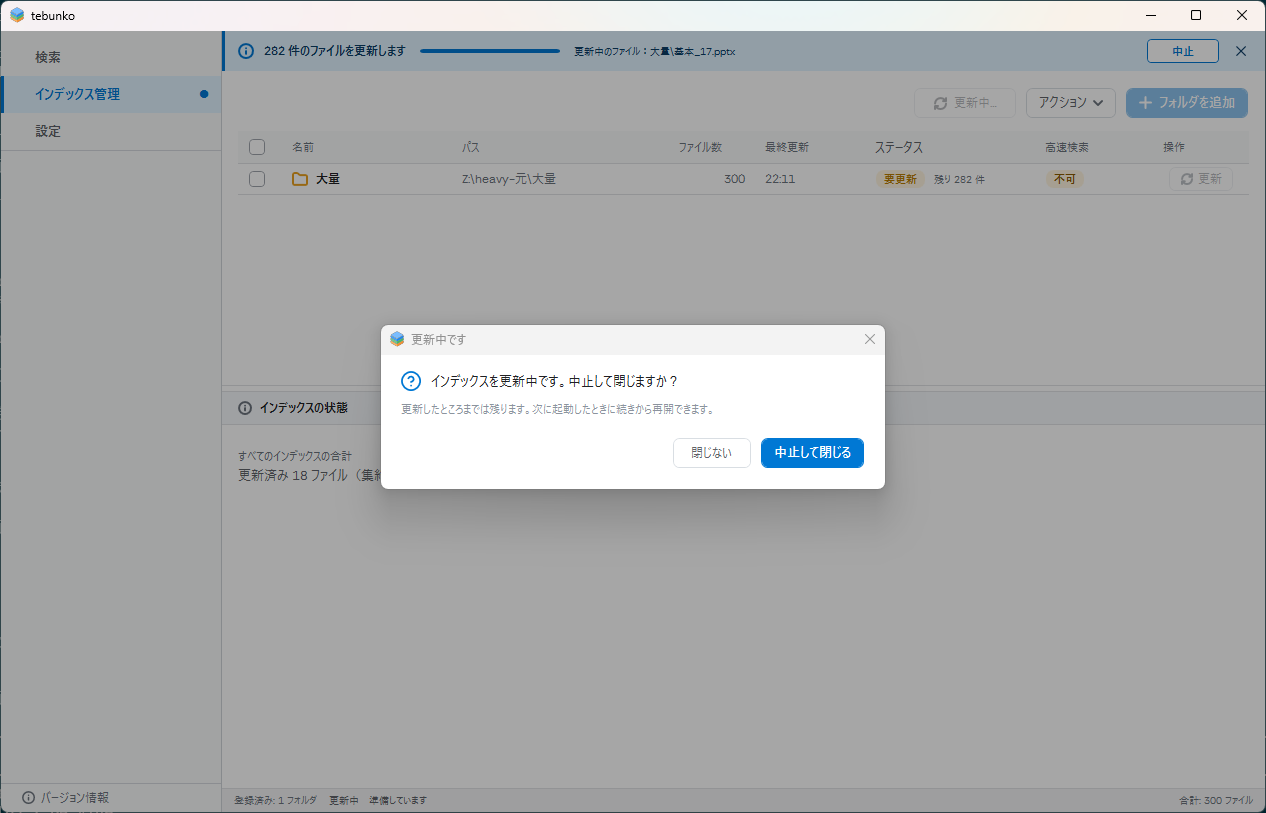This screenshot has height=813, width=1266.
Task: Click the path Z:\heavy-元\大量
Action: click(x=509, y=179)
